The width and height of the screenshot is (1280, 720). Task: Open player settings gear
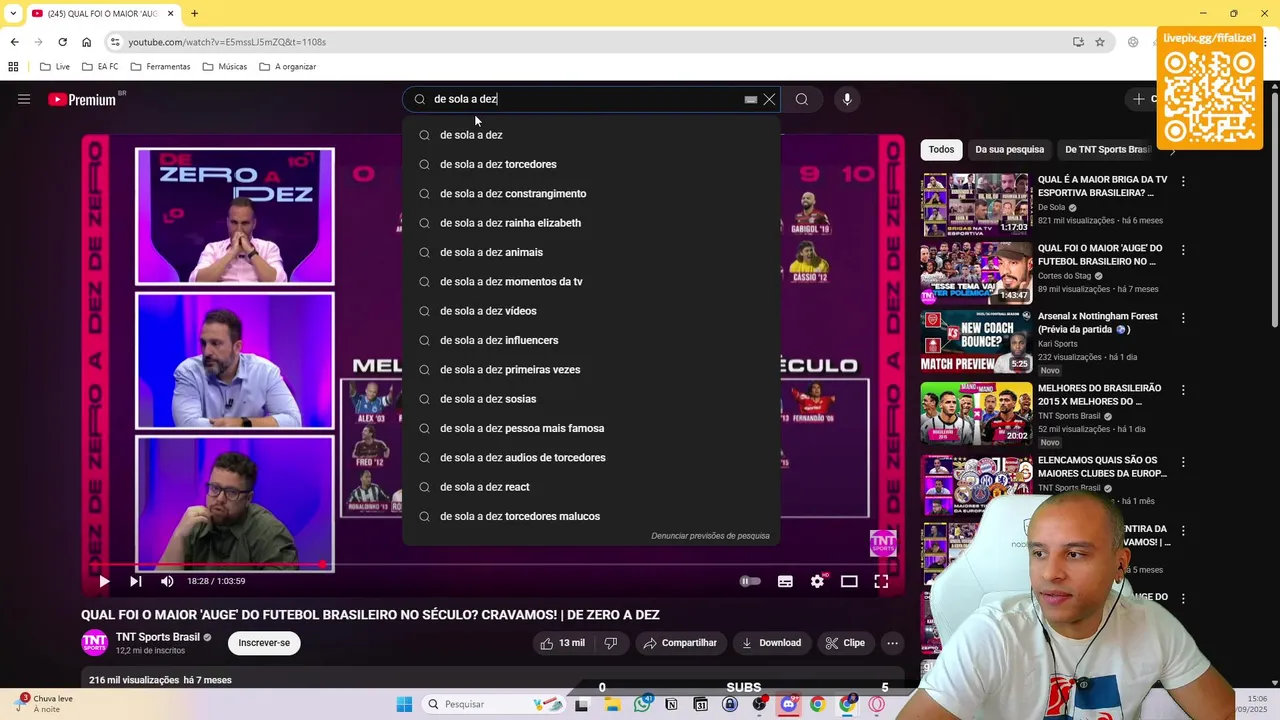818,581
